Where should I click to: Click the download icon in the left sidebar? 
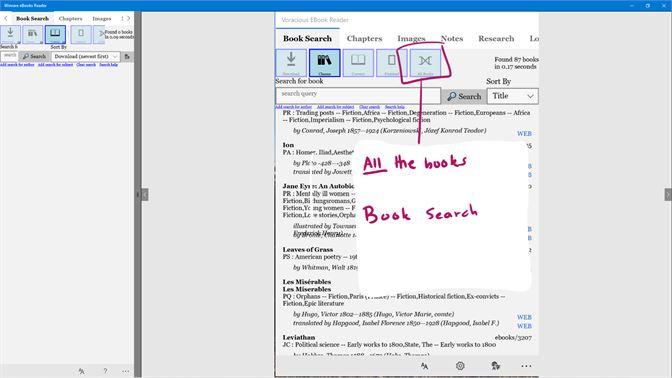(x=10, y=34)
